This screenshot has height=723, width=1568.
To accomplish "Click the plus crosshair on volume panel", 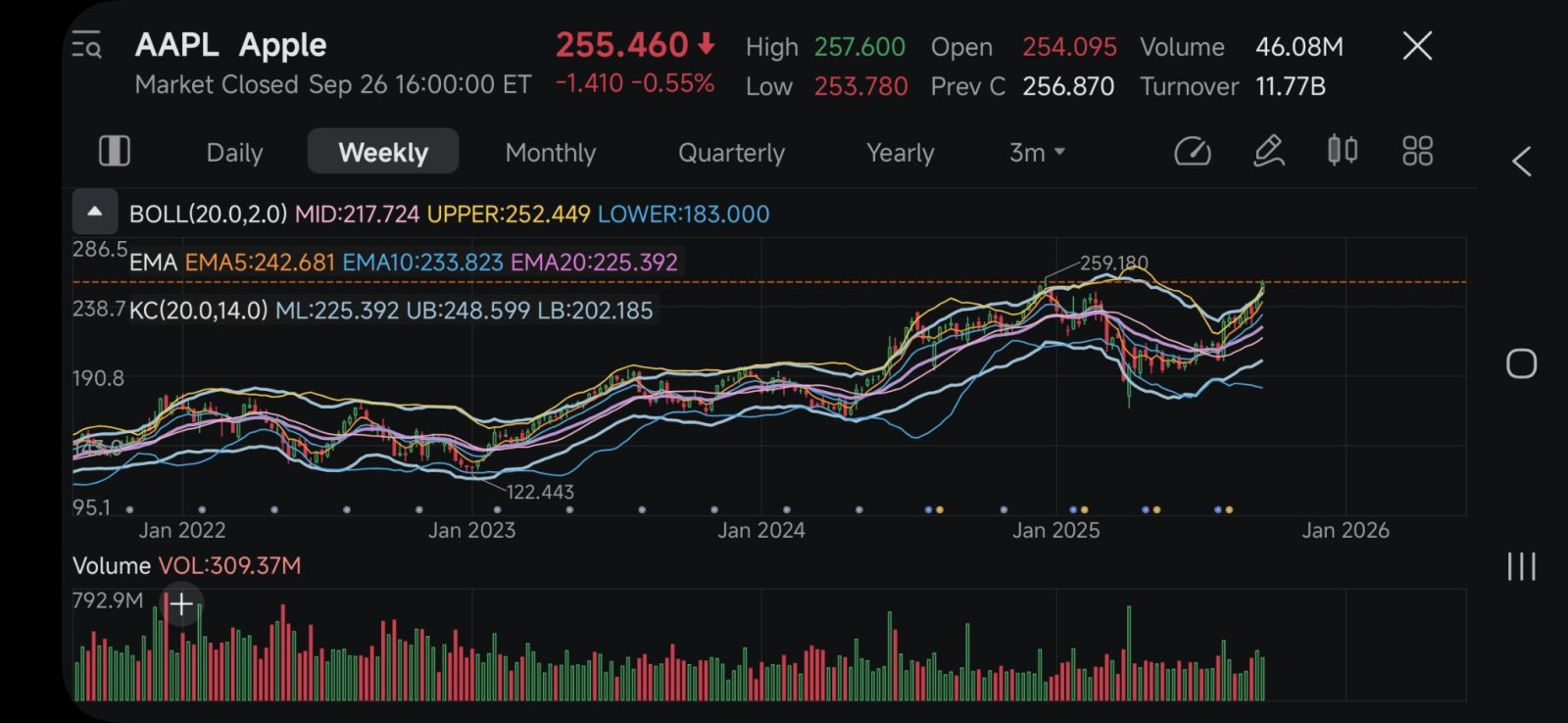I will click(181, 604).
